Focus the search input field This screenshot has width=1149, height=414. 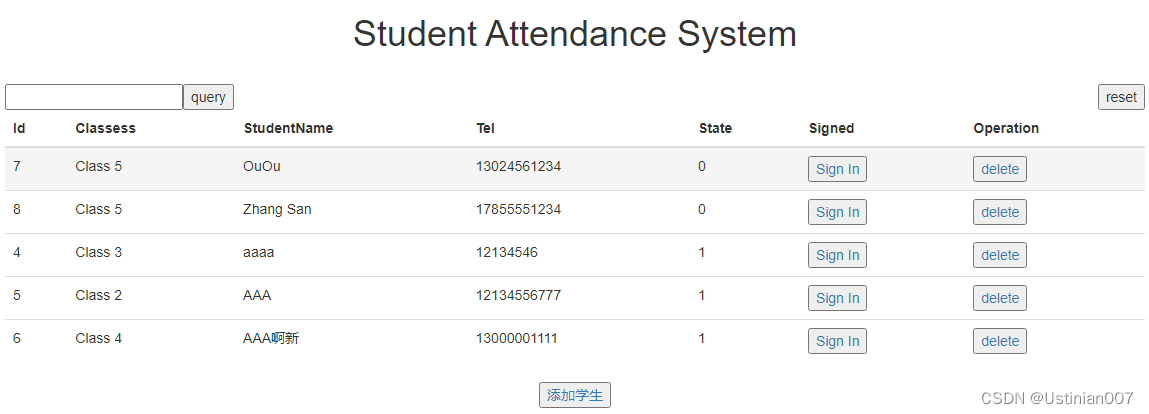[94, 97]
